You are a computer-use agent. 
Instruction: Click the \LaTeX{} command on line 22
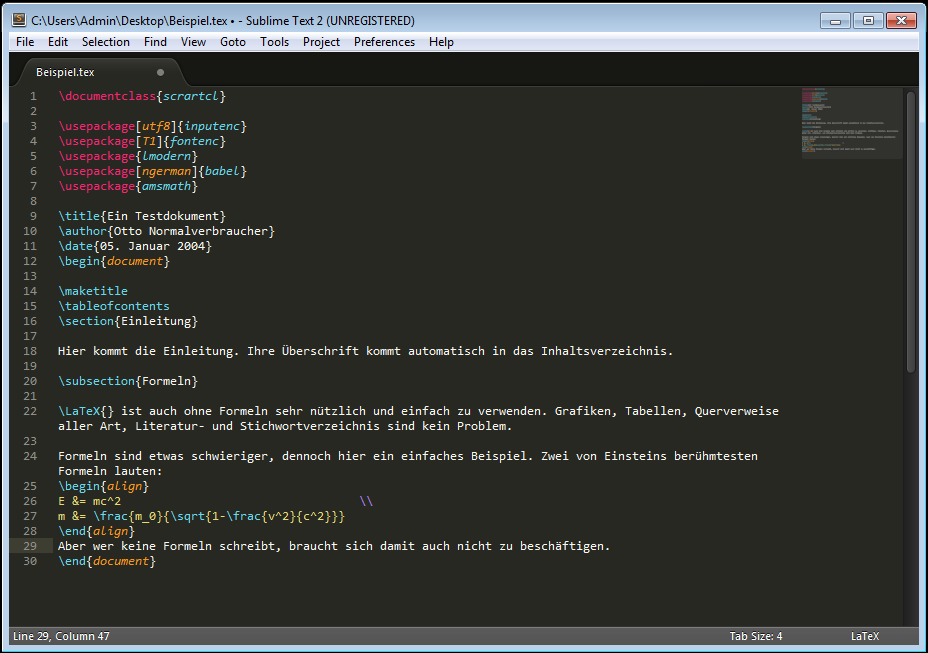coord(86,411)
